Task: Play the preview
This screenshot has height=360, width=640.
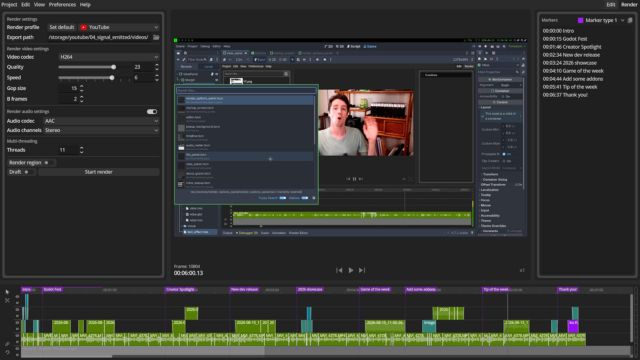Action: (x=351, y=270)
